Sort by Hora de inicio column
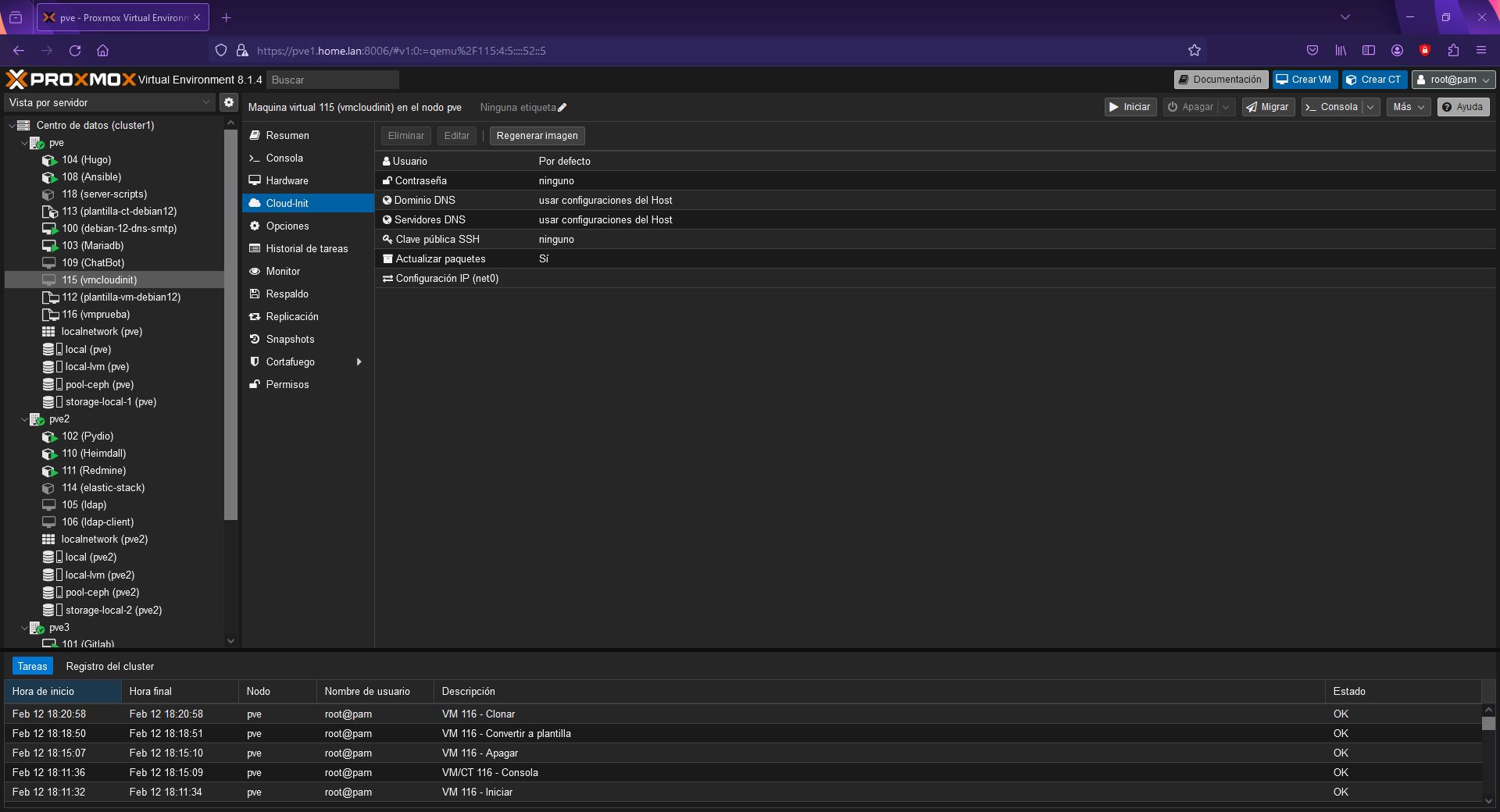Viewport: 1500px width, 812px height. 62,692
